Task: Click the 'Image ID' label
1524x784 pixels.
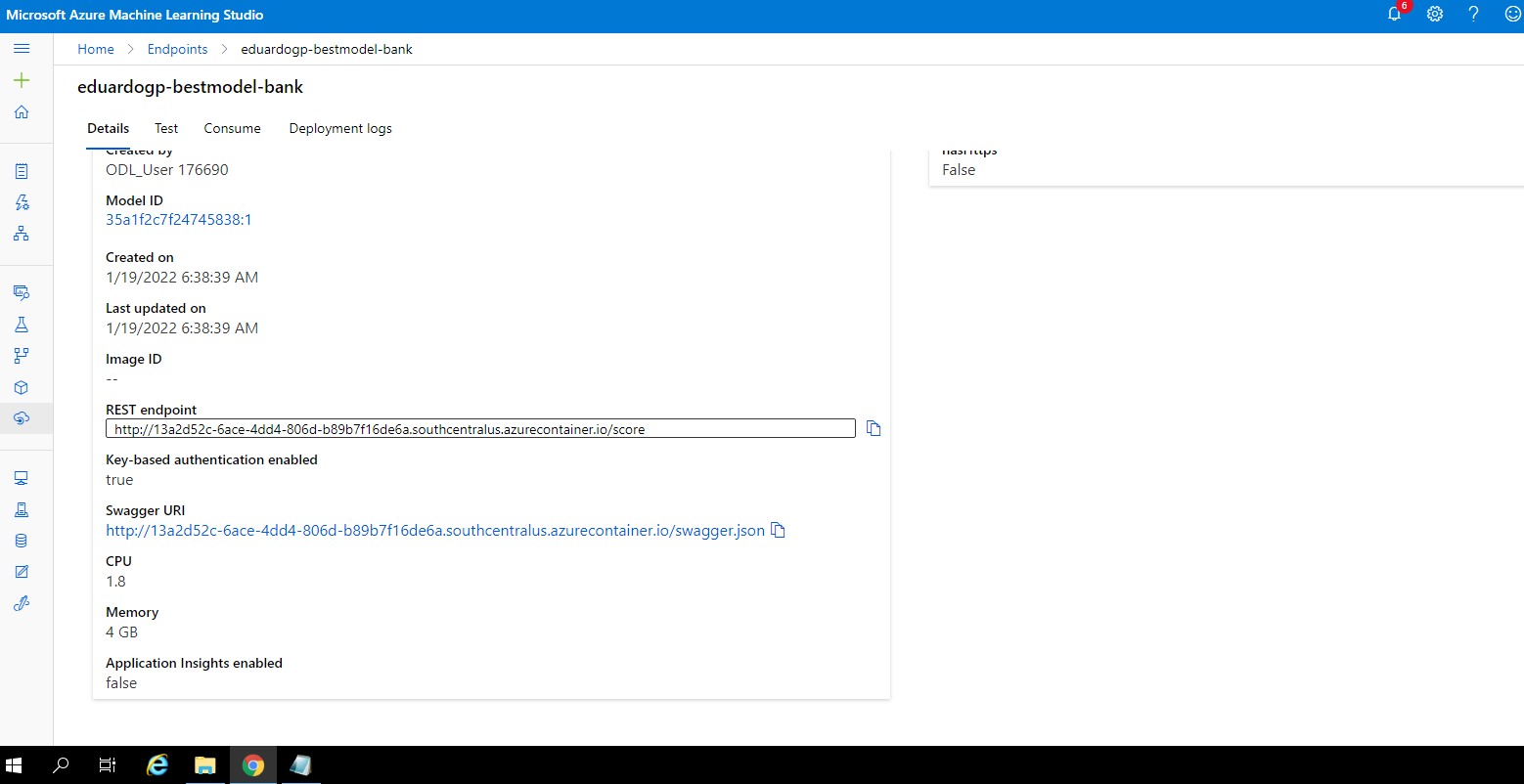Action: click(x=134, y=359)
